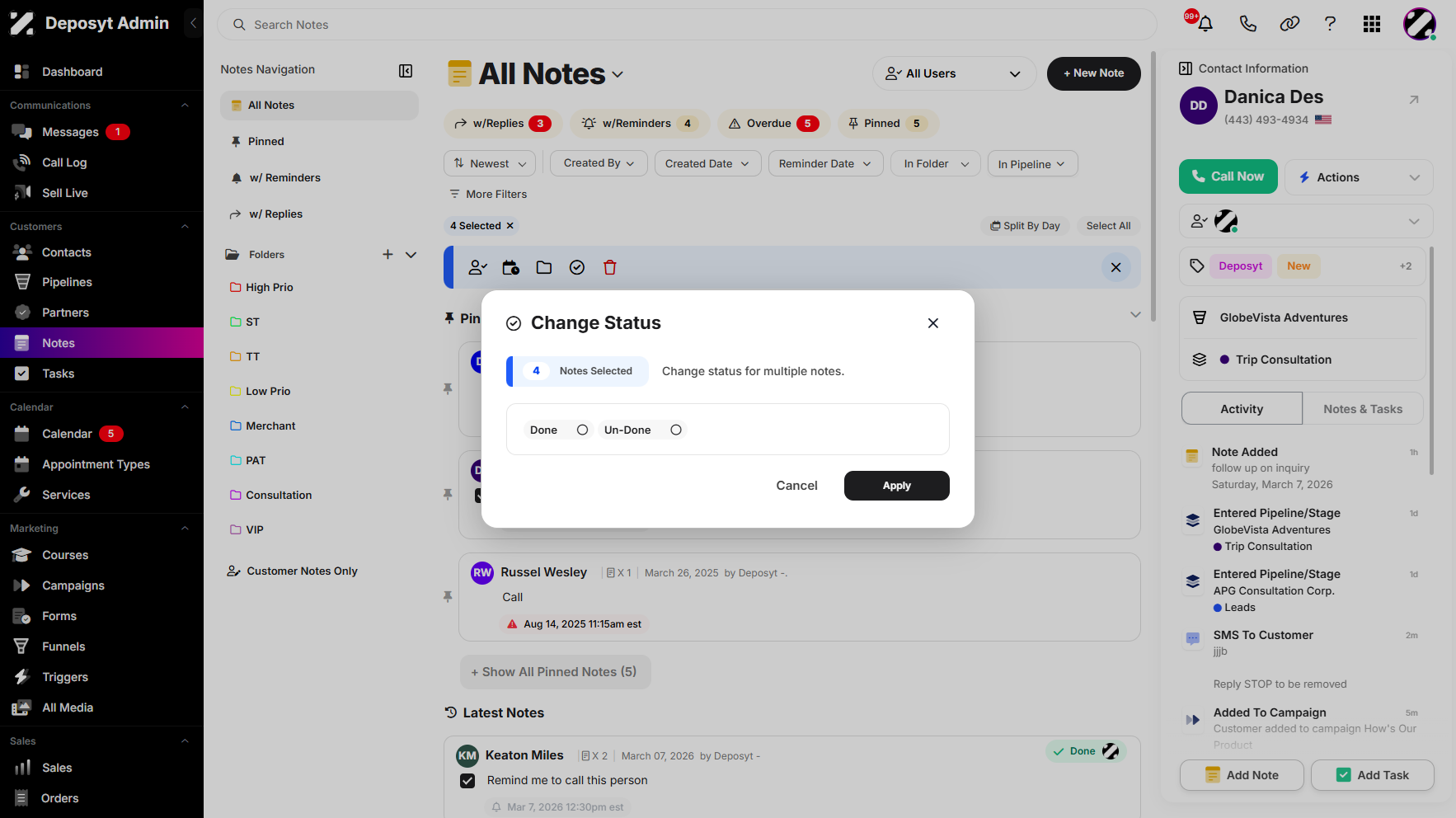Click Show All Pinned Notes (5)

(555, 672)
